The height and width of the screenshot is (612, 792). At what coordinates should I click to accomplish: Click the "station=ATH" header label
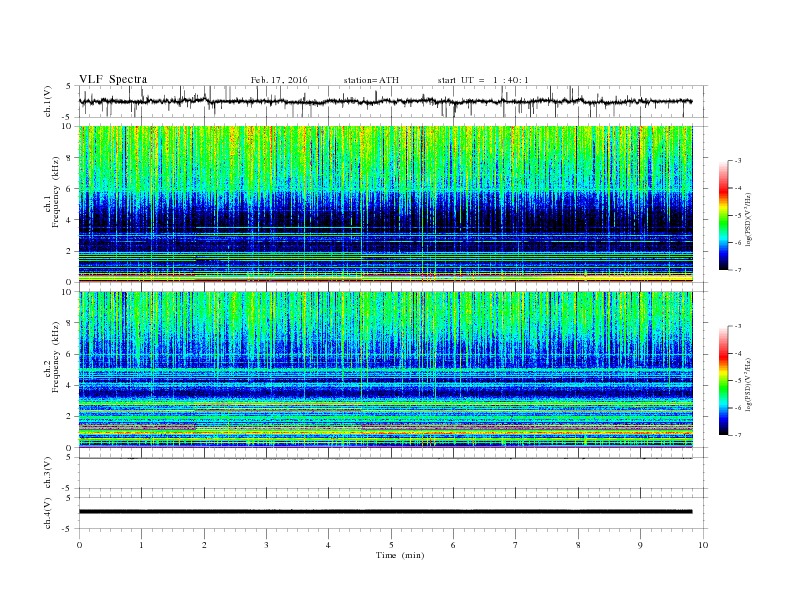(x=371, y=80)
